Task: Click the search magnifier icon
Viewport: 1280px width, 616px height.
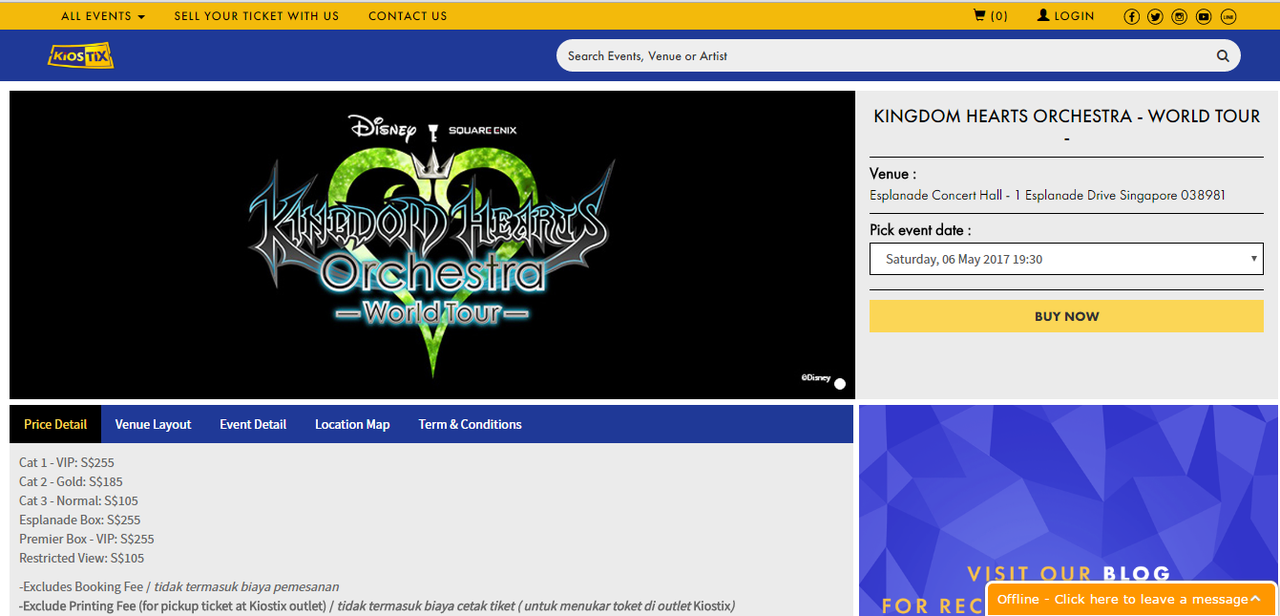Action: [x=1222, y=56]
